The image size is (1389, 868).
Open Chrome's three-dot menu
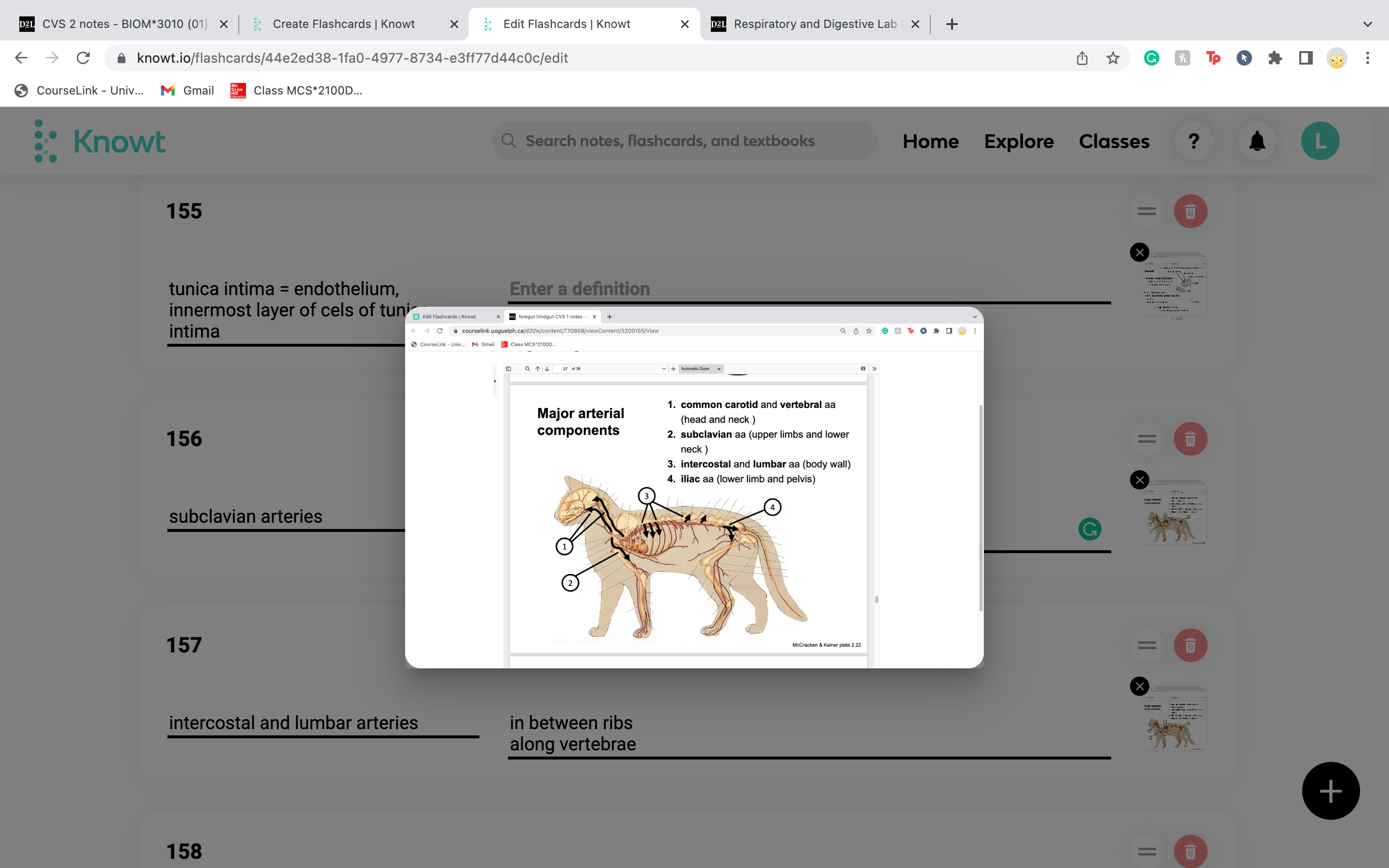pyautogui.click(x=1368, y=58)
